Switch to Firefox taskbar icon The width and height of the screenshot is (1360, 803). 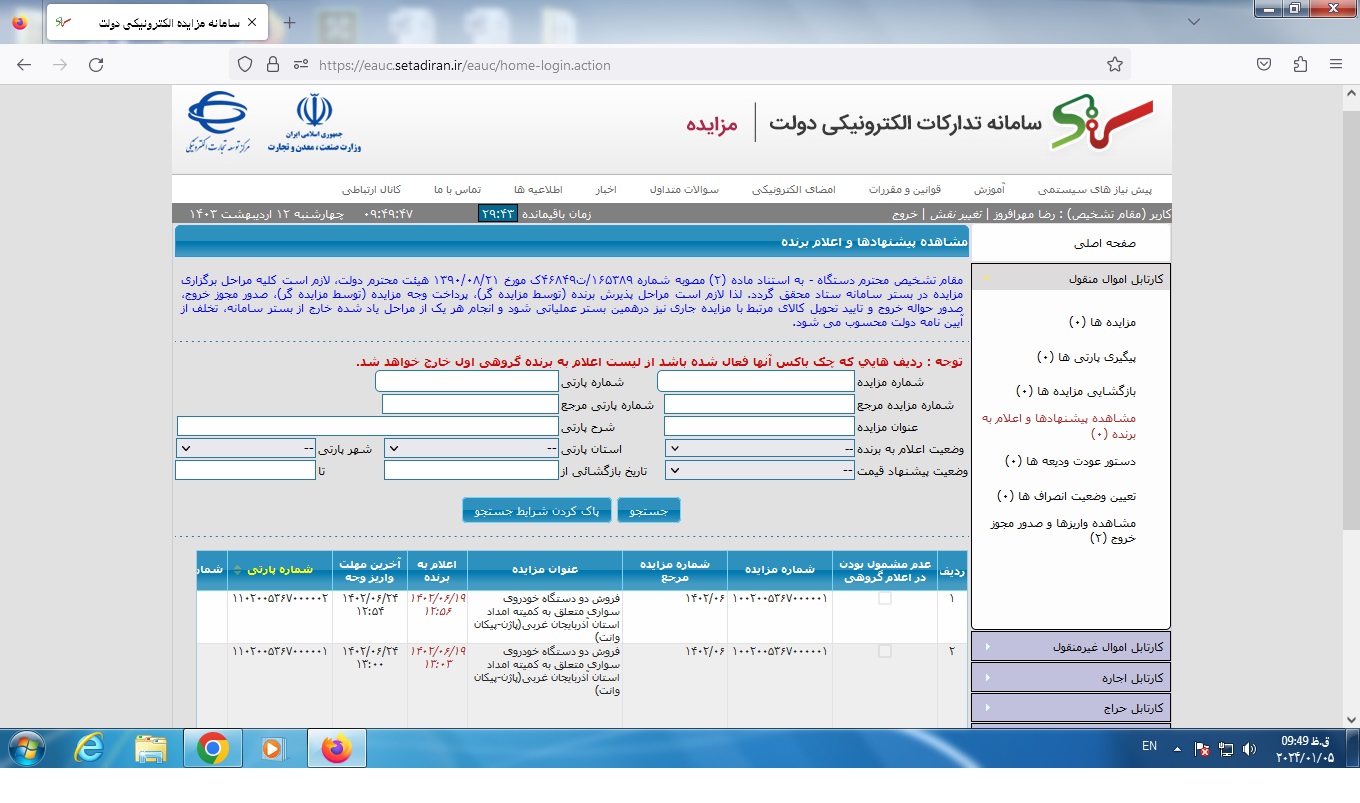(337, 748)
